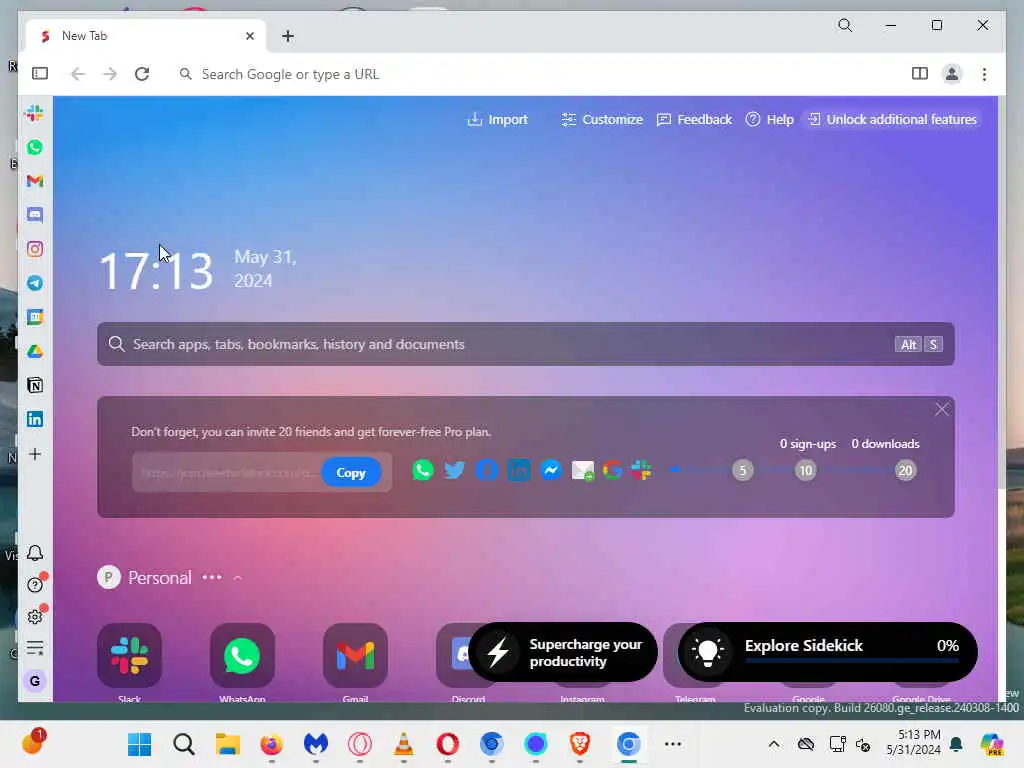Dismiss the invite friends banner
Viewport: 1024px width, 768px height.
941,409
